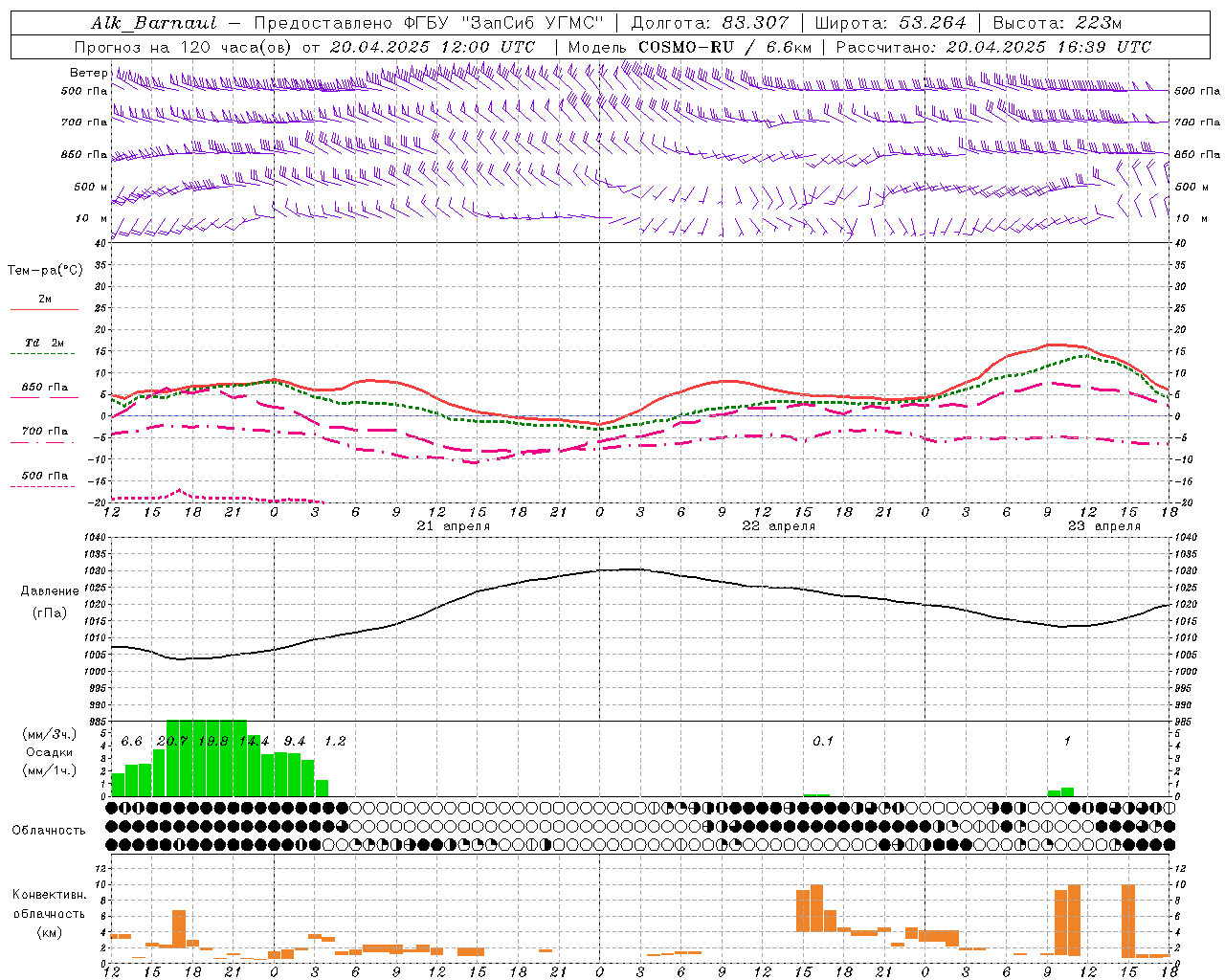
Task: Click the Давление pressure panel label
Action: pos(50,591)
